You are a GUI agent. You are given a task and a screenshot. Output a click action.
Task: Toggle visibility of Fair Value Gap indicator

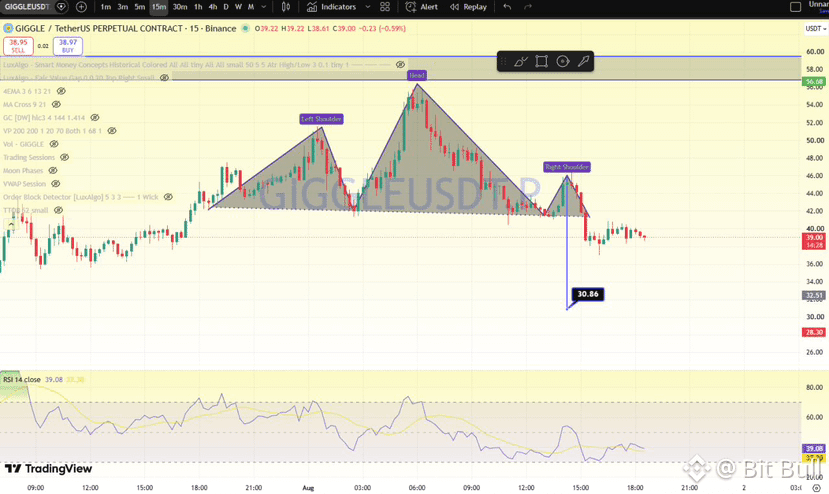[164, 78]
